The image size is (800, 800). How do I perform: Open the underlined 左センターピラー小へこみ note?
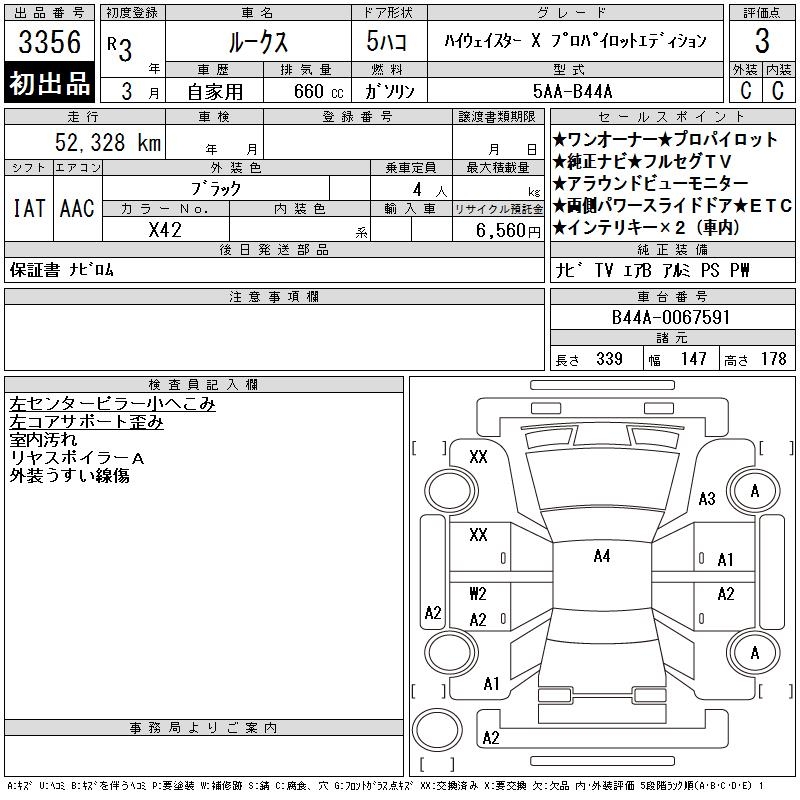(x=112, y=404)
